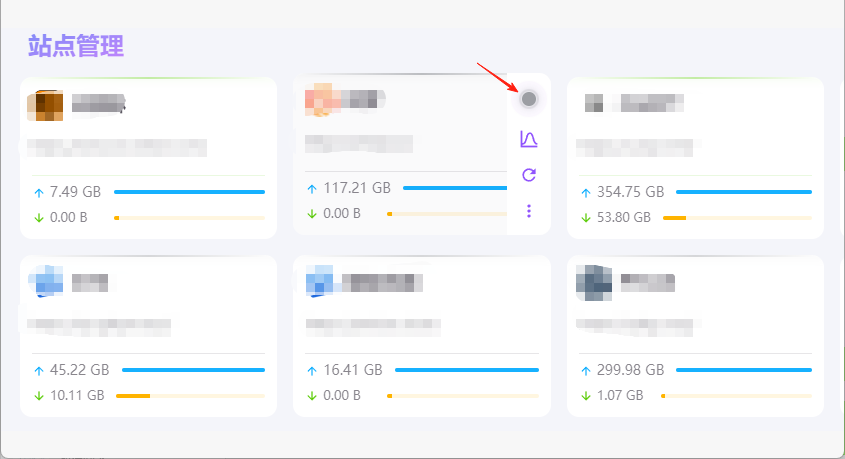Viewport: 845px width, 459px height.
Task: Click the 299.98 GB upload value
Action: point(630,370)
